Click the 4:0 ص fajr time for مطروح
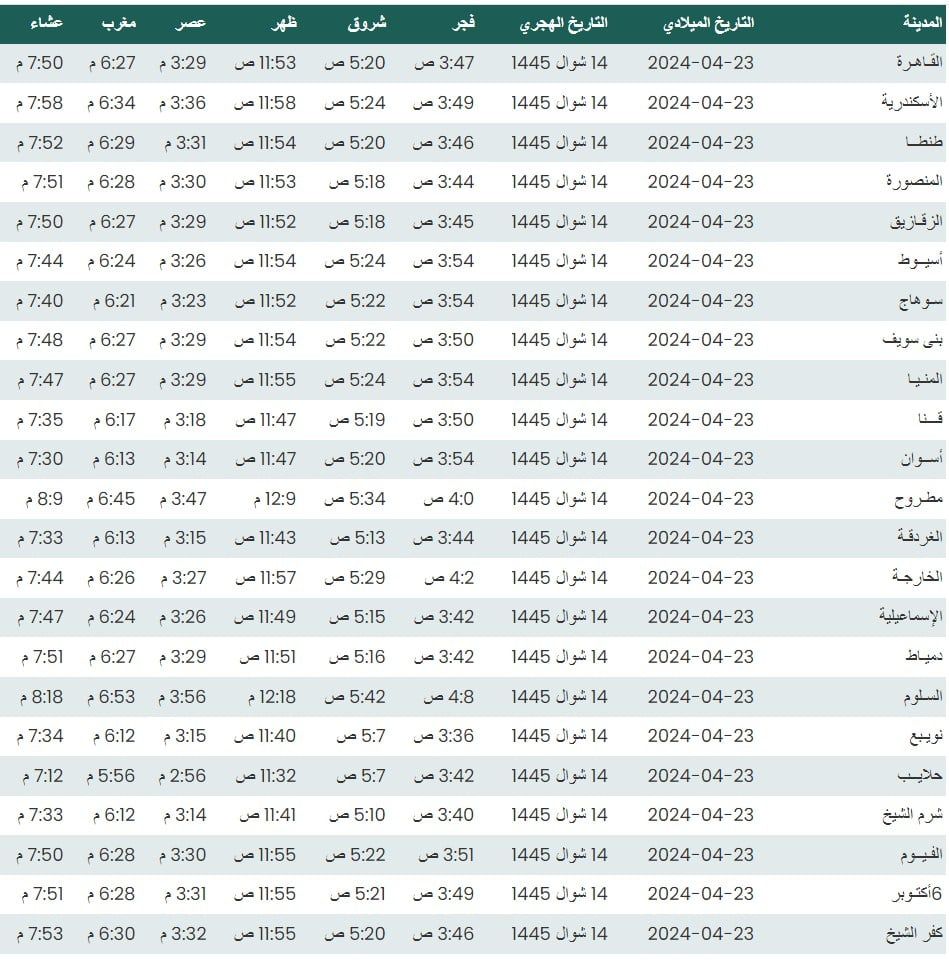949x961 pixels. point(449,499)
